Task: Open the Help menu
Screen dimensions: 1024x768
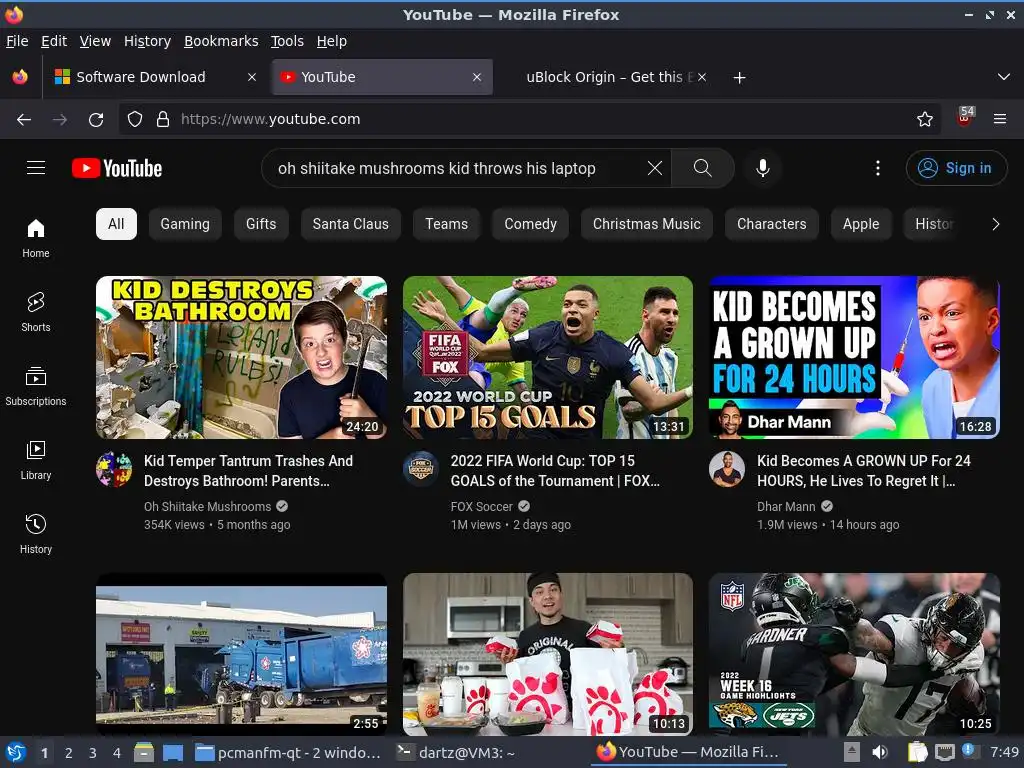Action: pos(332,41)
